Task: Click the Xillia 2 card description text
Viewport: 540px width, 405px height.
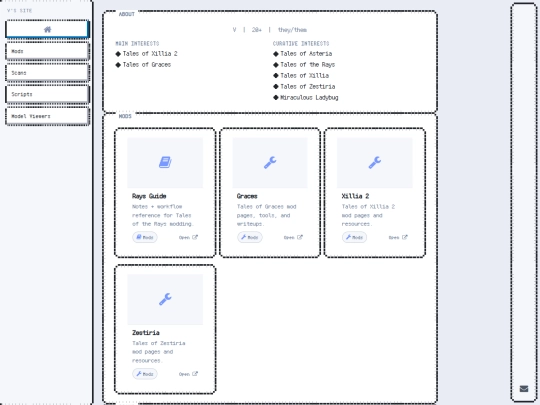Action: click(x=368, y=215)
